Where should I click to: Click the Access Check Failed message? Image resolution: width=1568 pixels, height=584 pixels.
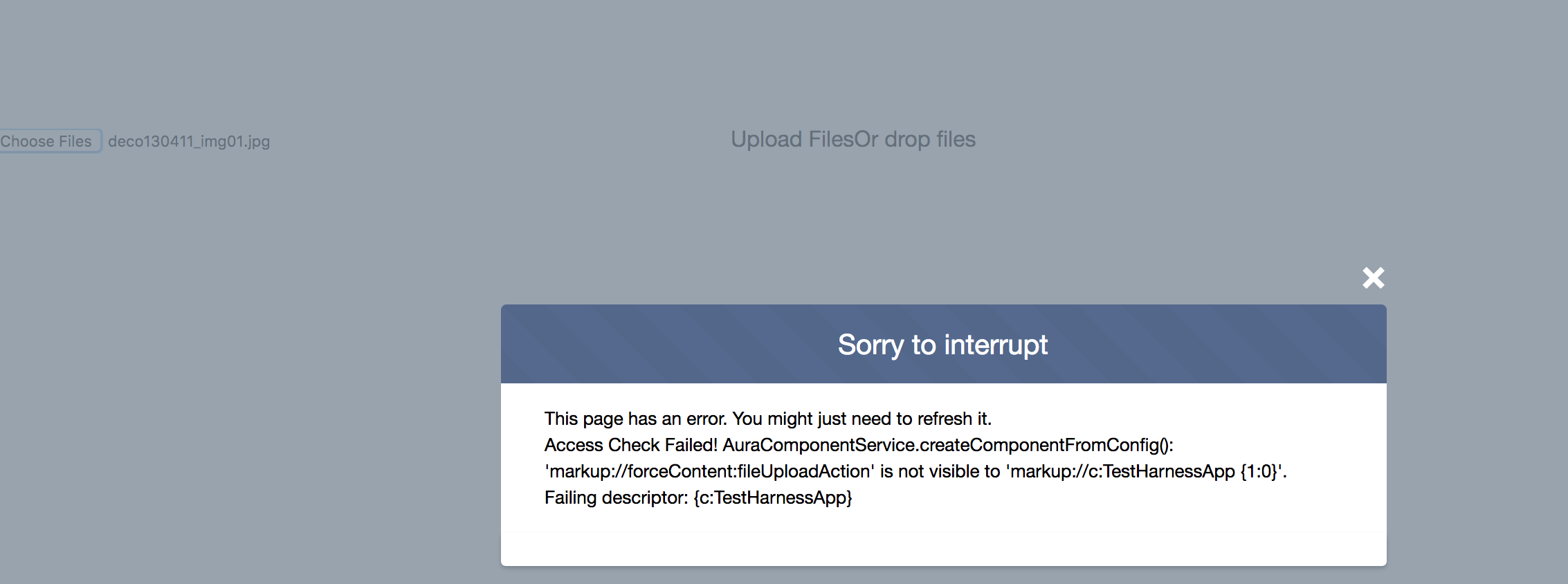[861, 445]
